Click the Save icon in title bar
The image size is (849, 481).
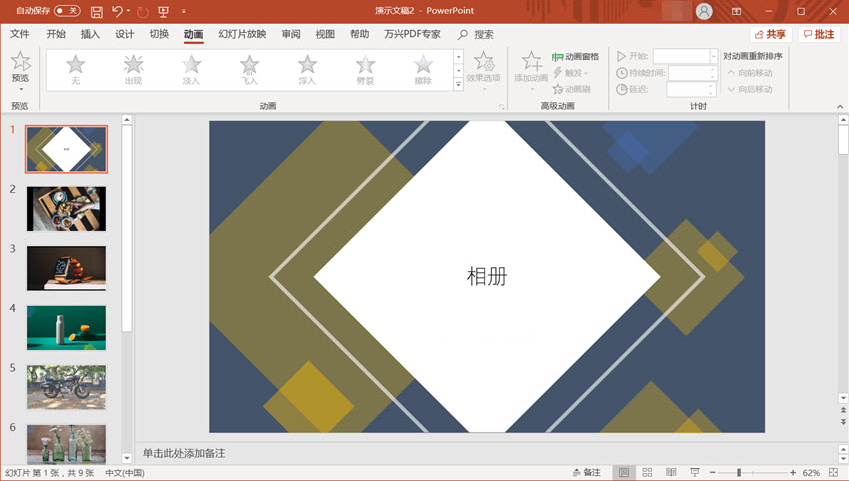96,11
